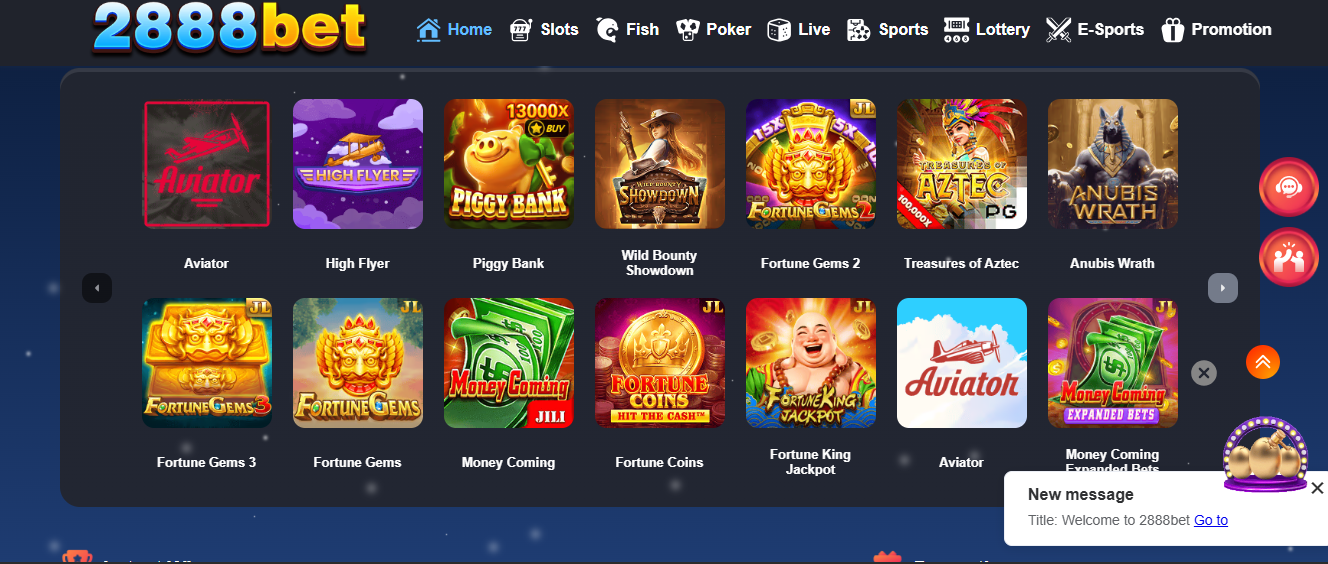
Task: Open the red customer support headset icon
Action: click(1289, 187)
